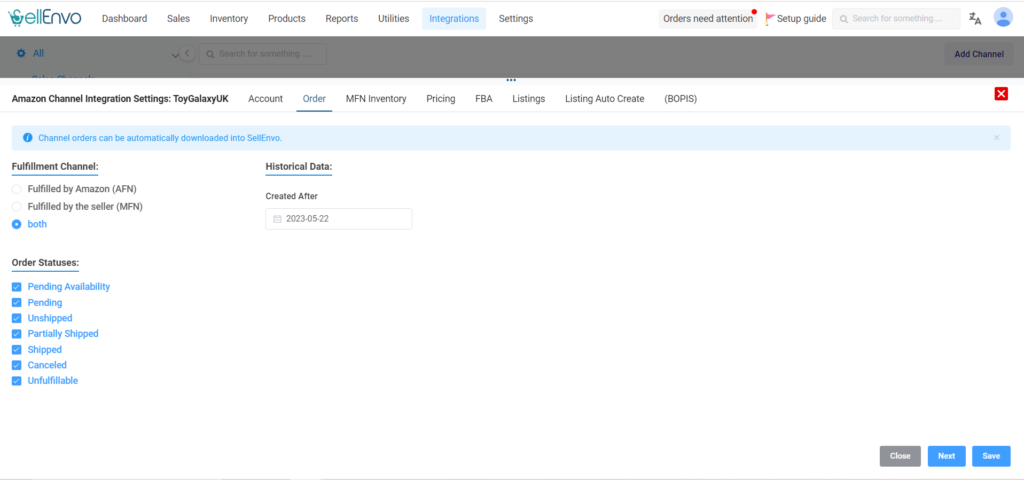This screenshot has width=1024, height=480.
Task: Uncheck the Pending Availability checkbox
Action: 16,287
